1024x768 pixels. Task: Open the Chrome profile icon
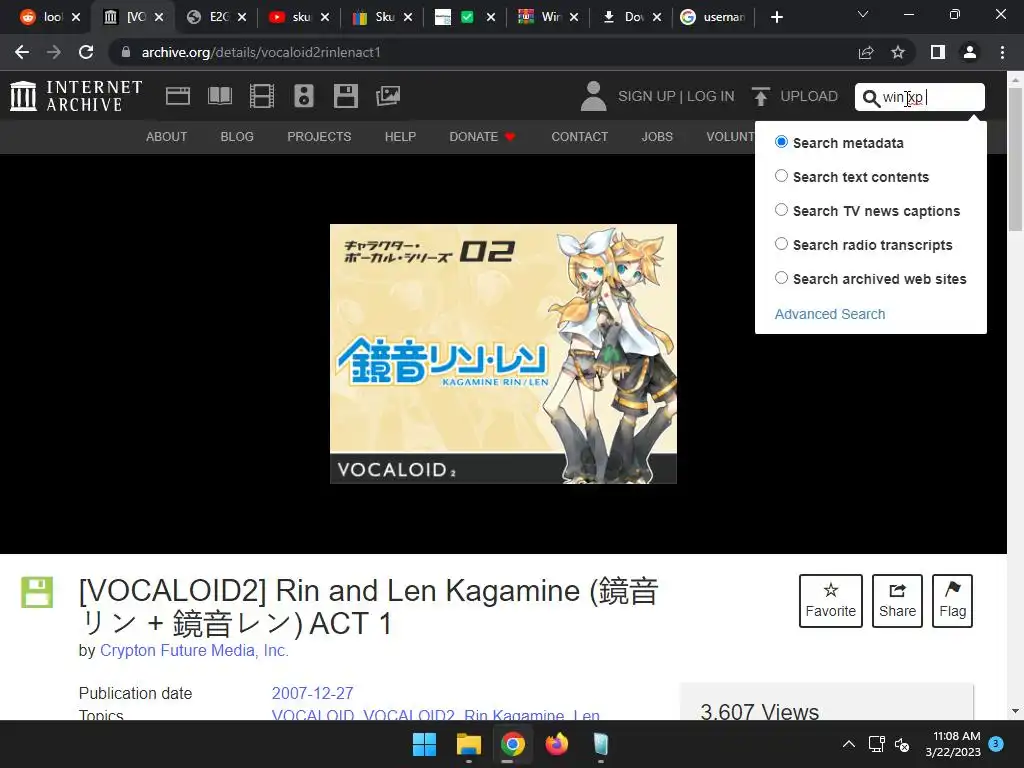[x=970, y=52]
